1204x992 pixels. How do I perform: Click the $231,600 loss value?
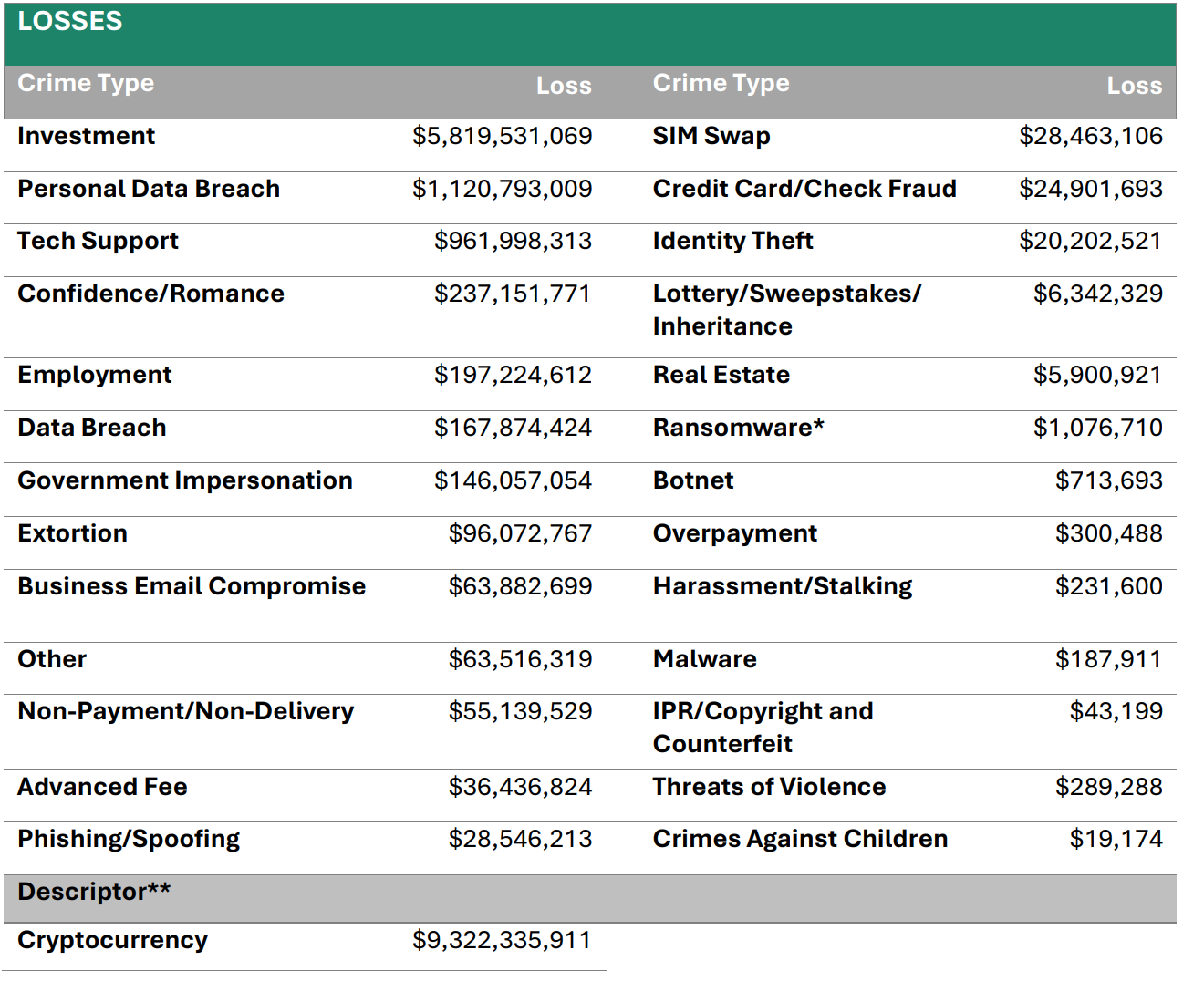1109,586
